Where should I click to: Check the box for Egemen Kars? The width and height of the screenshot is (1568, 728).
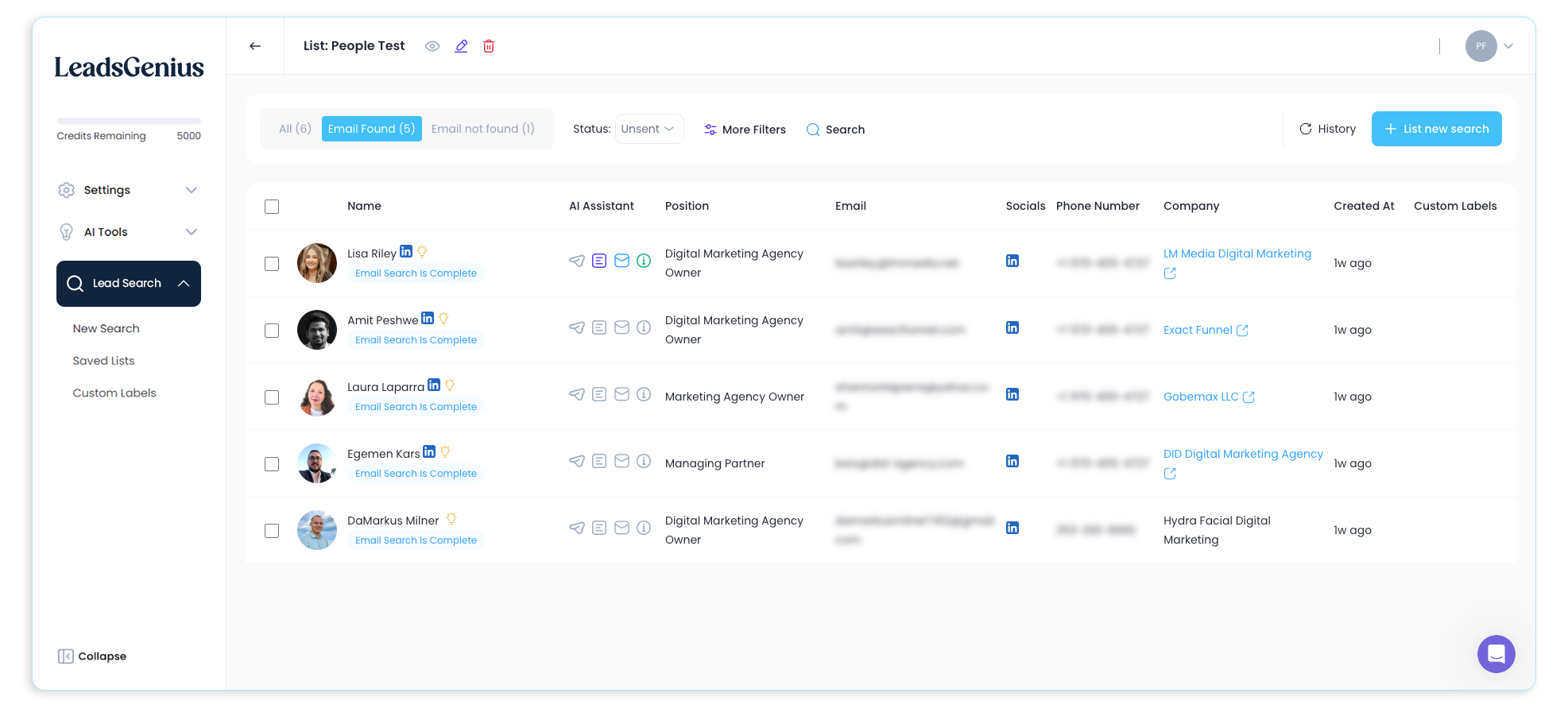click(x=272, y=464)
